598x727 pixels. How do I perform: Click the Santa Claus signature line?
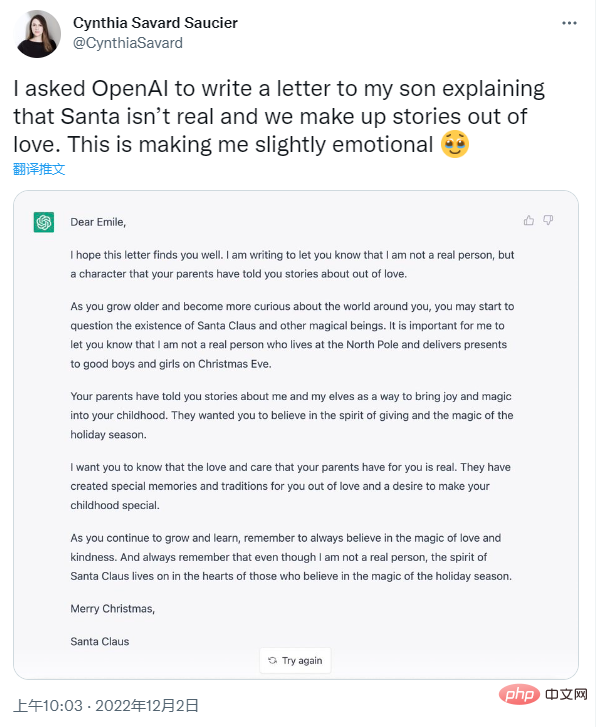click(x=100, y=641)
